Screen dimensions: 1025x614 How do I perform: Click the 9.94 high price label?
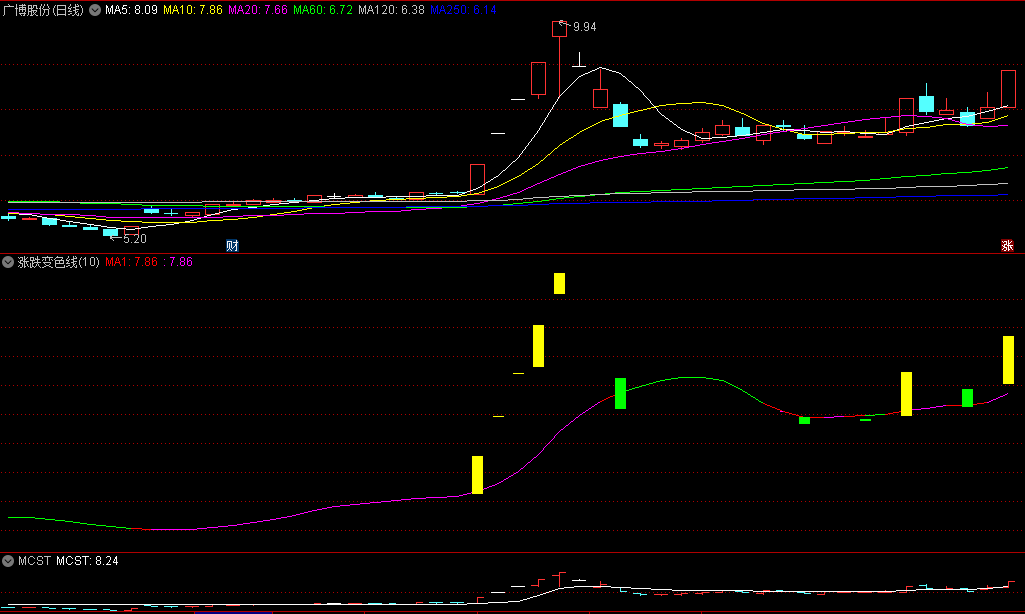(584, 27)
